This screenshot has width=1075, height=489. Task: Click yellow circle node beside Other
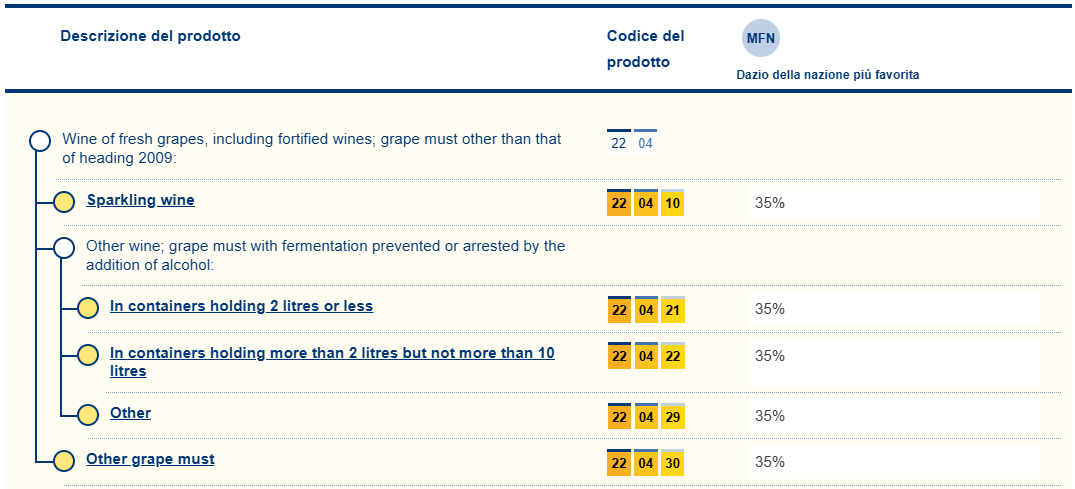88,415
